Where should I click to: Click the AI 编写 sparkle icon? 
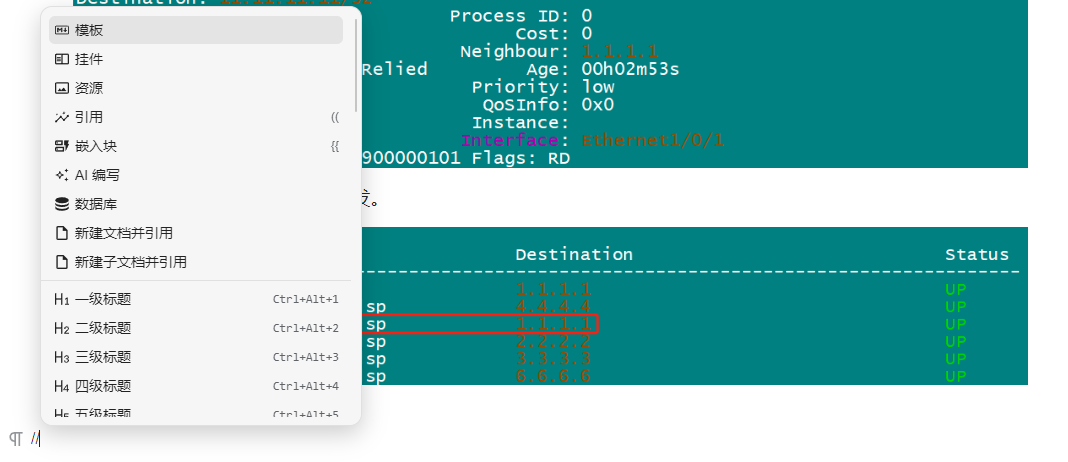coord(61,175)
